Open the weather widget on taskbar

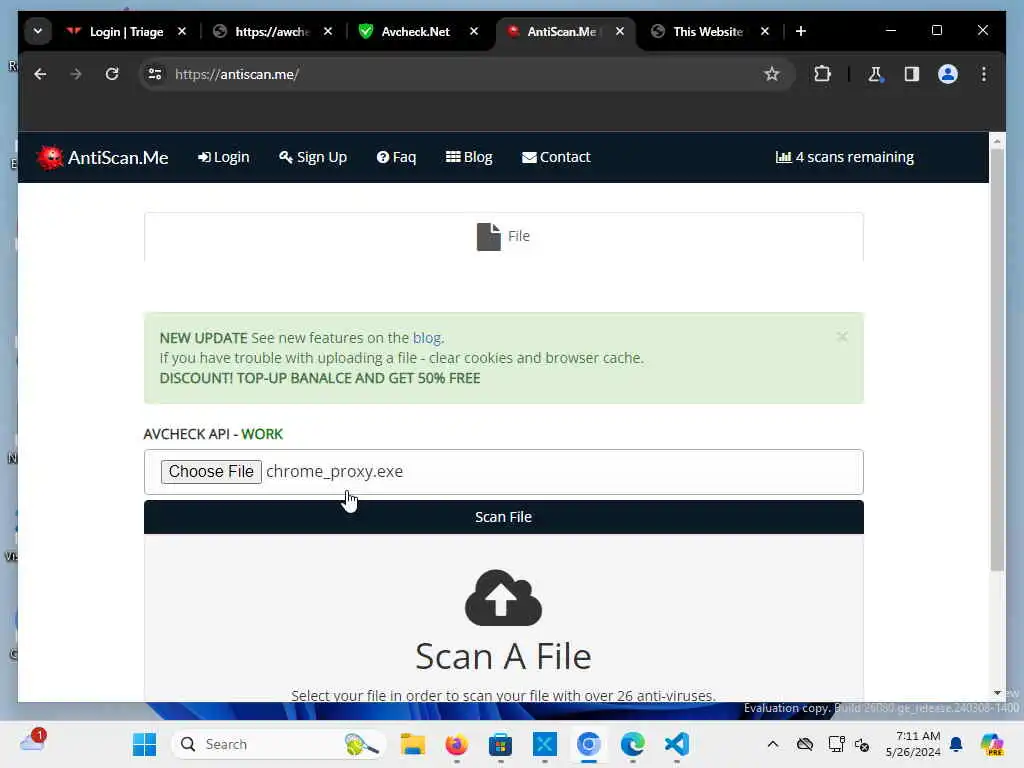[31, 743]
